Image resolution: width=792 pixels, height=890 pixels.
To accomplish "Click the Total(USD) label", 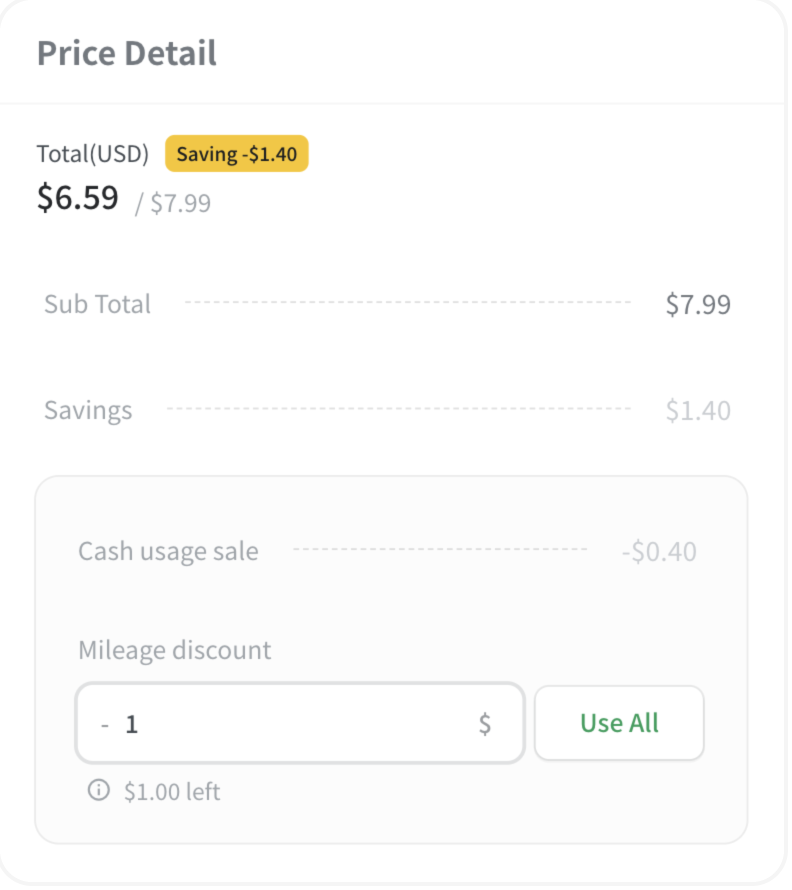I will pos(93,154).
